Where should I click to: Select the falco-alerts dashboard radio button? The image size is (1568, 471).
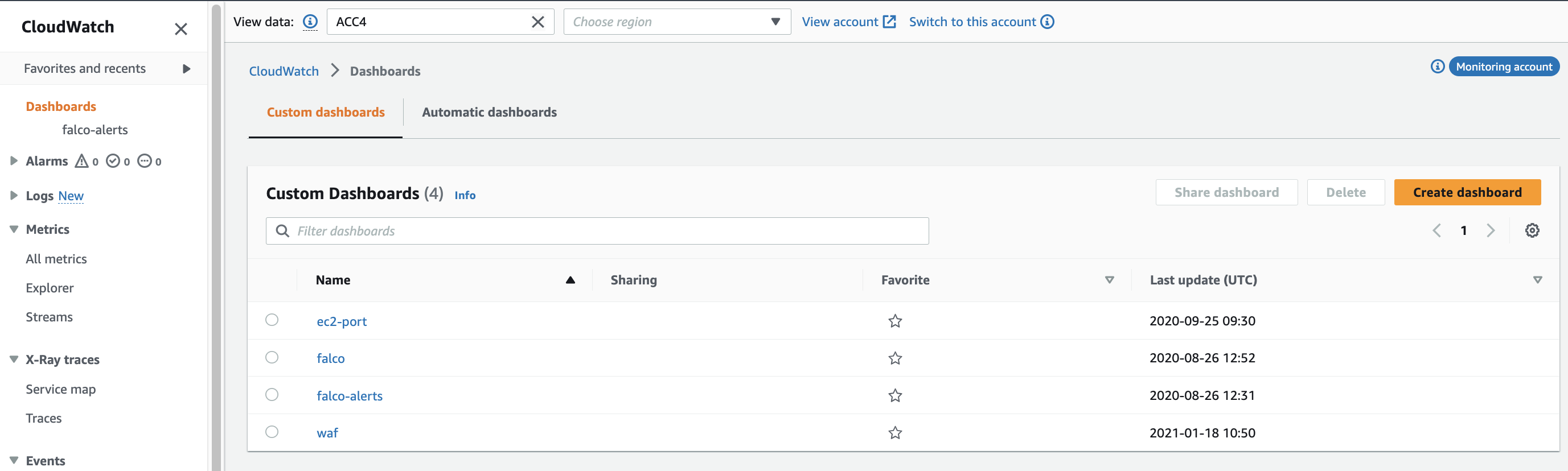tap(272, 394)
